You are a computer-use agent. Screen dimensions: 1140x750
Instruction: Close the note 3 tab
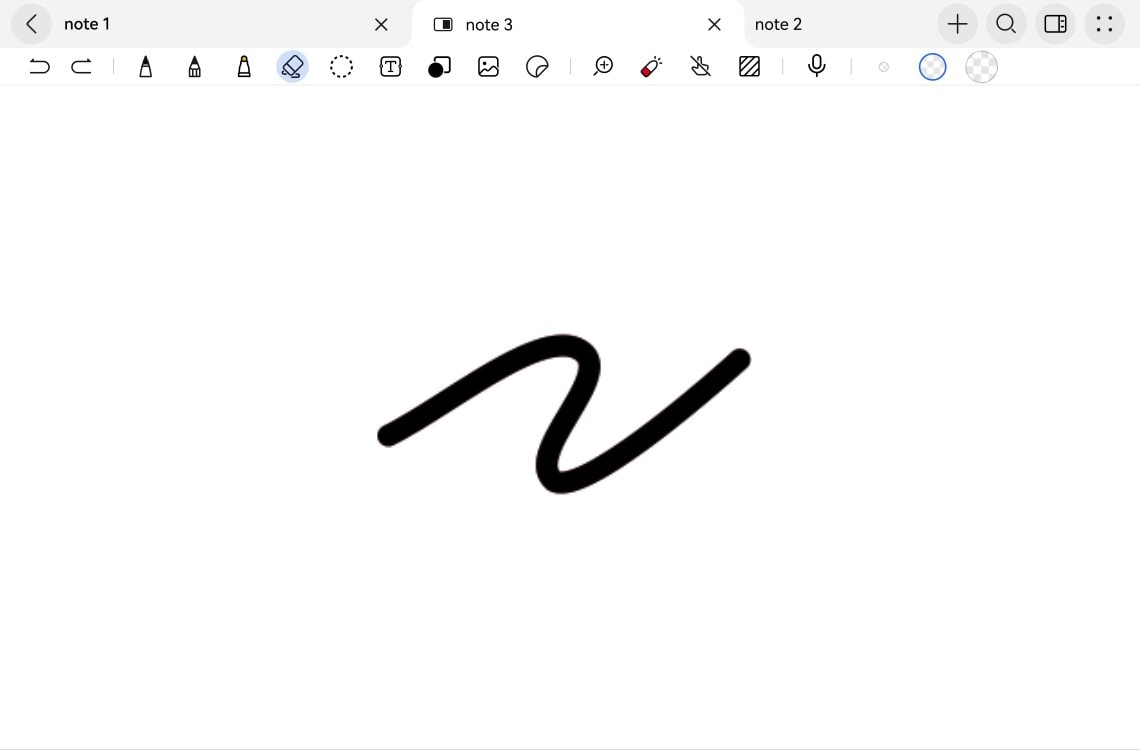click(x=714, y=24)
